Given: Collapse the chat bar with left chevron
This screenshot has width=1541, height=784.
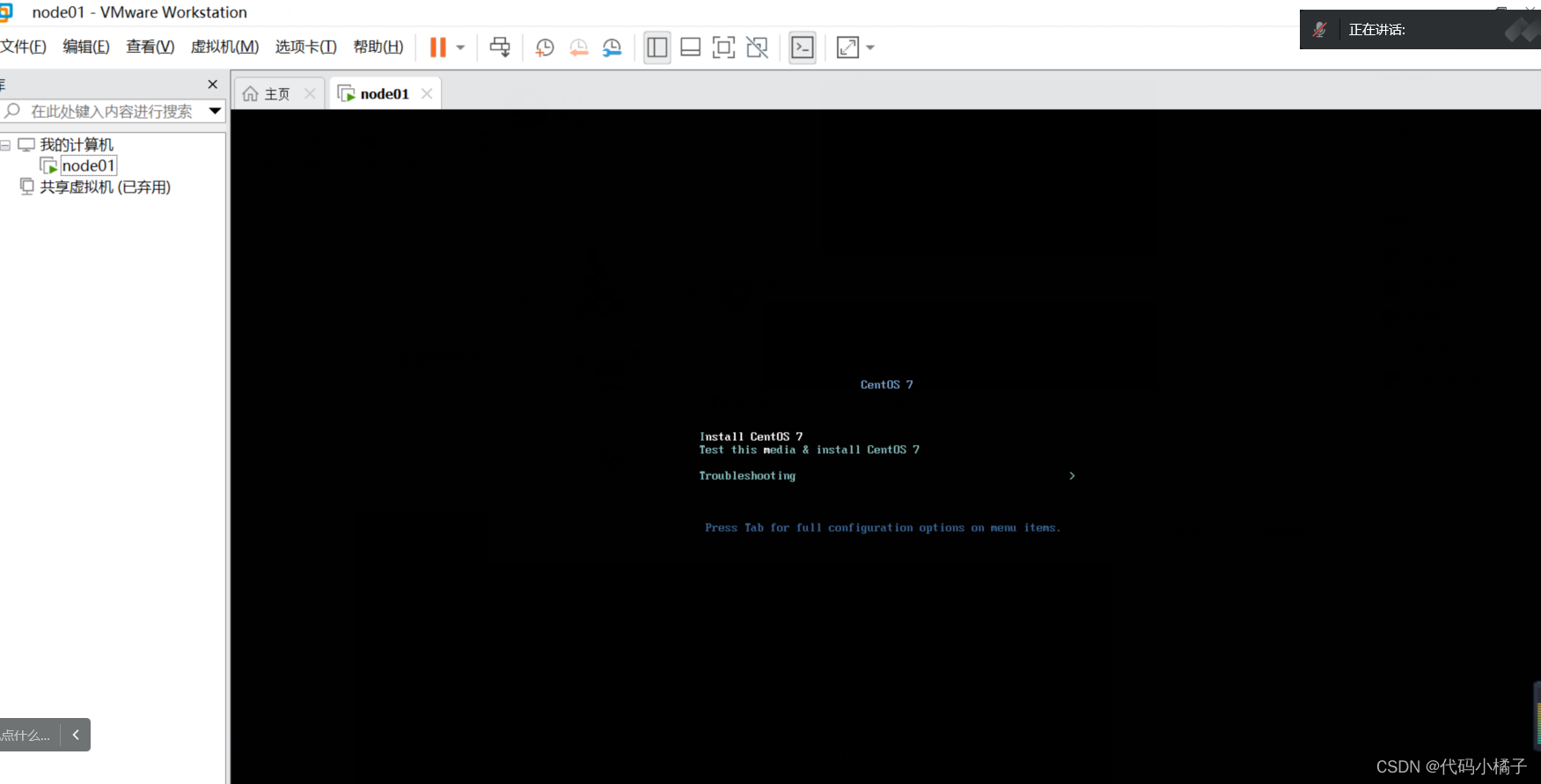Looking at the screenshot, I should 76,735.
